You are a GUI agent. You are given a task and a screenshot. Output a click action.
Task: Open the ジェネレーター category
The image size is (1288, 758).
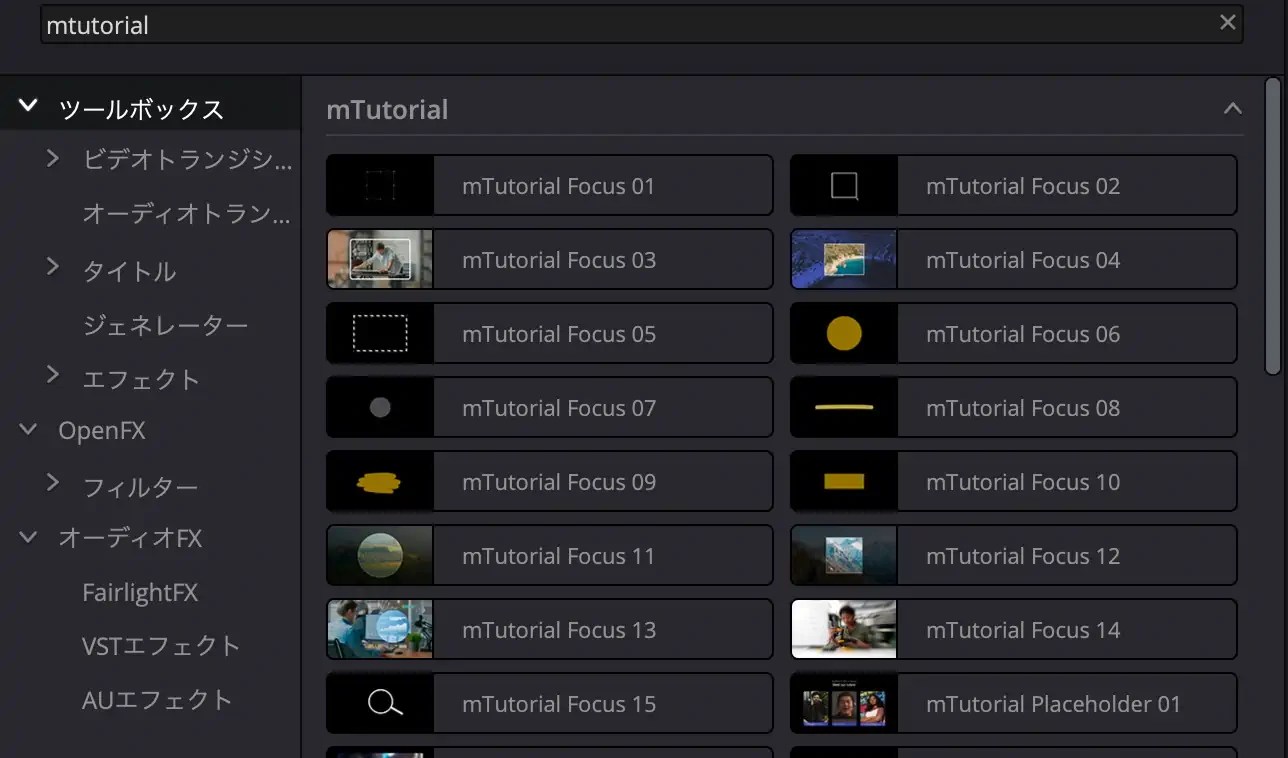pos(165,325)
